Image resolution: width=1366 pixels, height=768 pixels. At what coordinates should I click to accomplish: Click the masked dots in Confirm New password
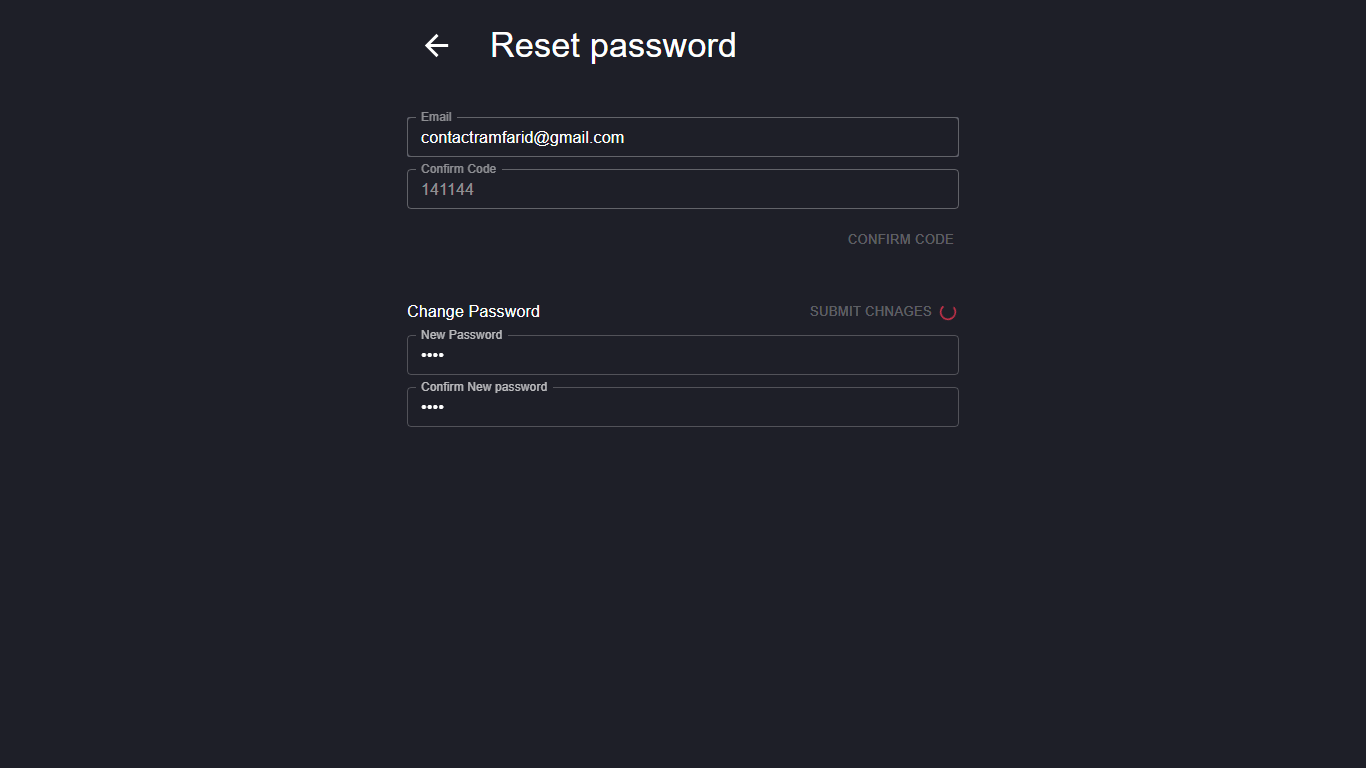click(432, 408)
